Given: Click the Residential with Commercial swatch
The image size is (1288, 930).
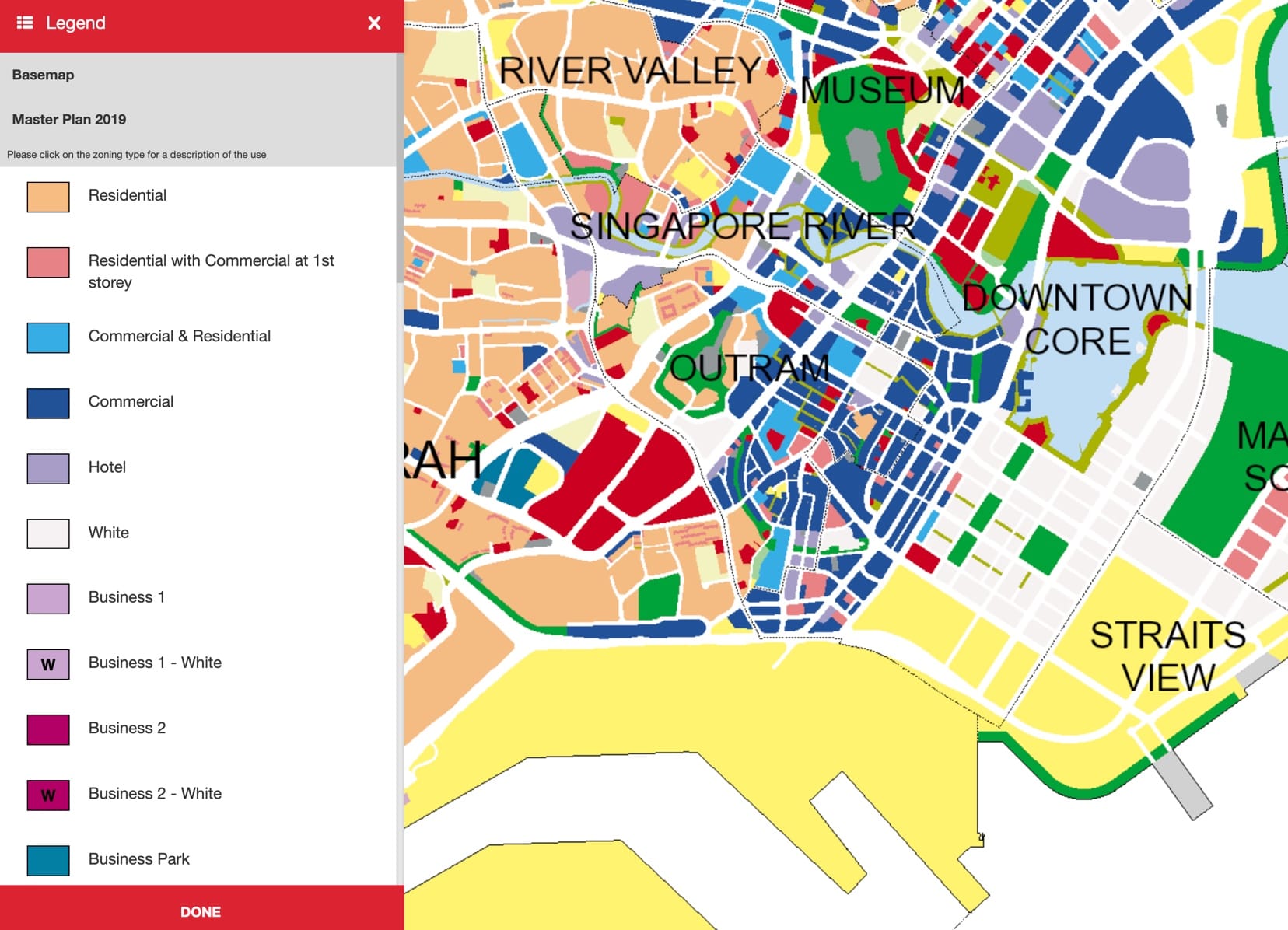Looking at the screenshot, I should 48,263.
